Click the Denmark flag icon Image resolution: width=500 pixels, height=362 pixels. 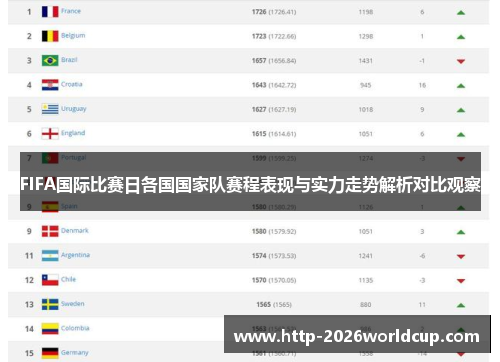pos(50,231)
